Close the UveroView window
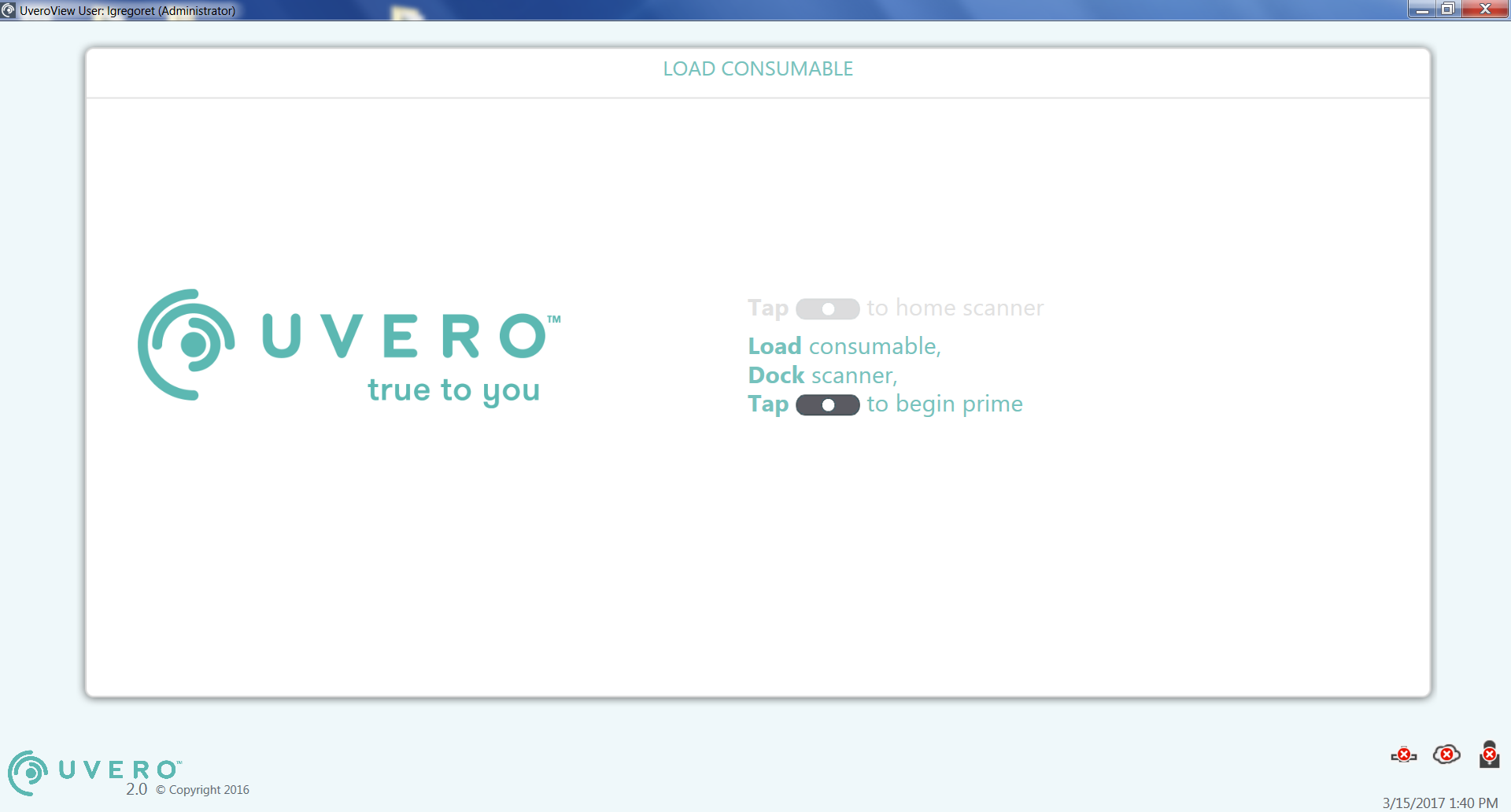Image resolution: width=1511 pixels, height=812 pixels. pyautogui.click(x=1486, y=9)
